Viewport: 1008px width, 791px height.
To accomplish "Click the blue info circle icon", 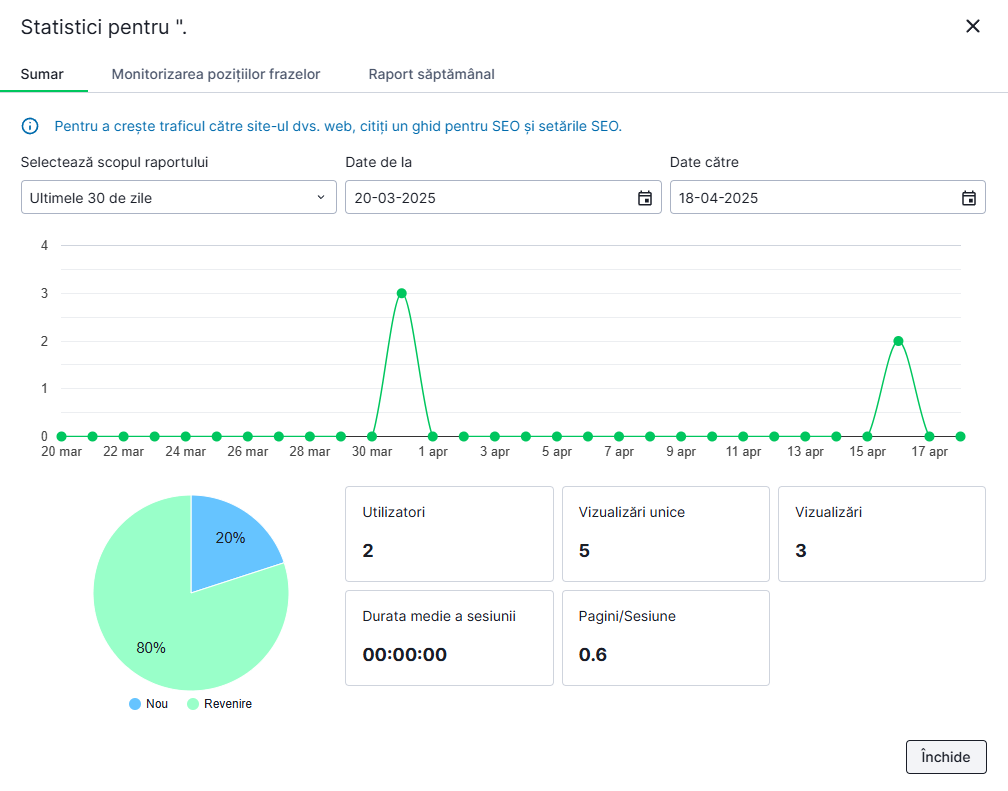I will [30, 126].
